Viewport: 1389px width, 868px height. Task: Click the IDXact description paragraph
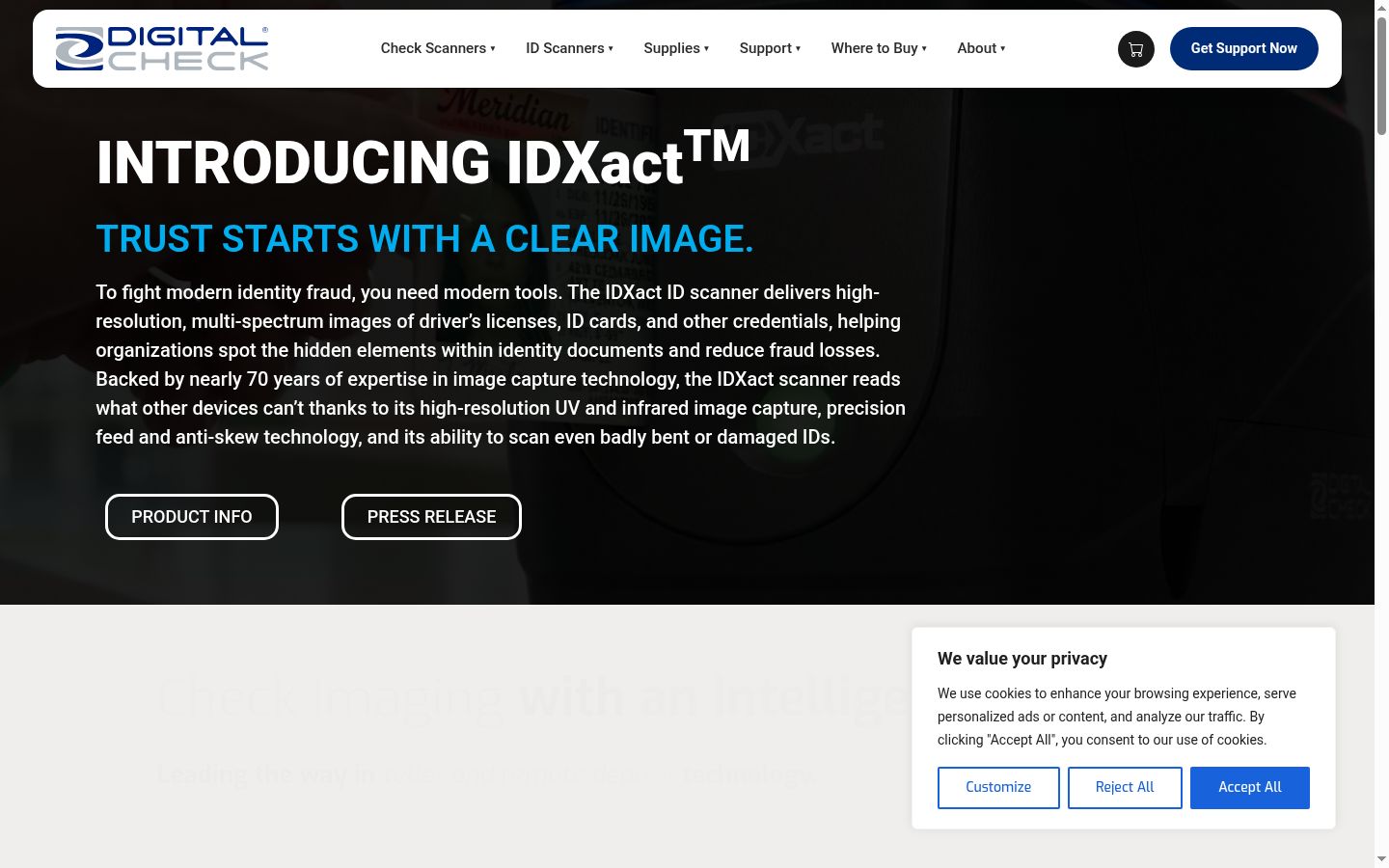(501, 365)
